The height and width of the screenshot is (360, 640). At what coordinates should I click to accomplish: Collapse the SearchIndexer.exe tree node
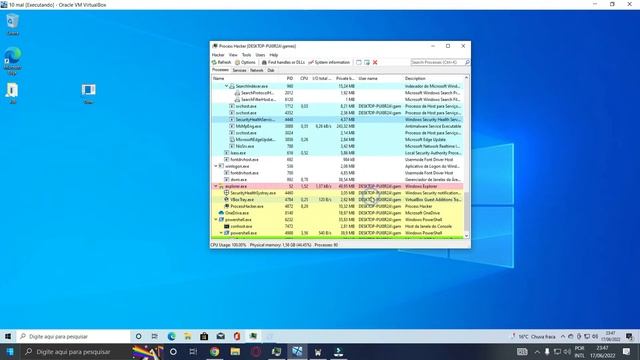227,86
